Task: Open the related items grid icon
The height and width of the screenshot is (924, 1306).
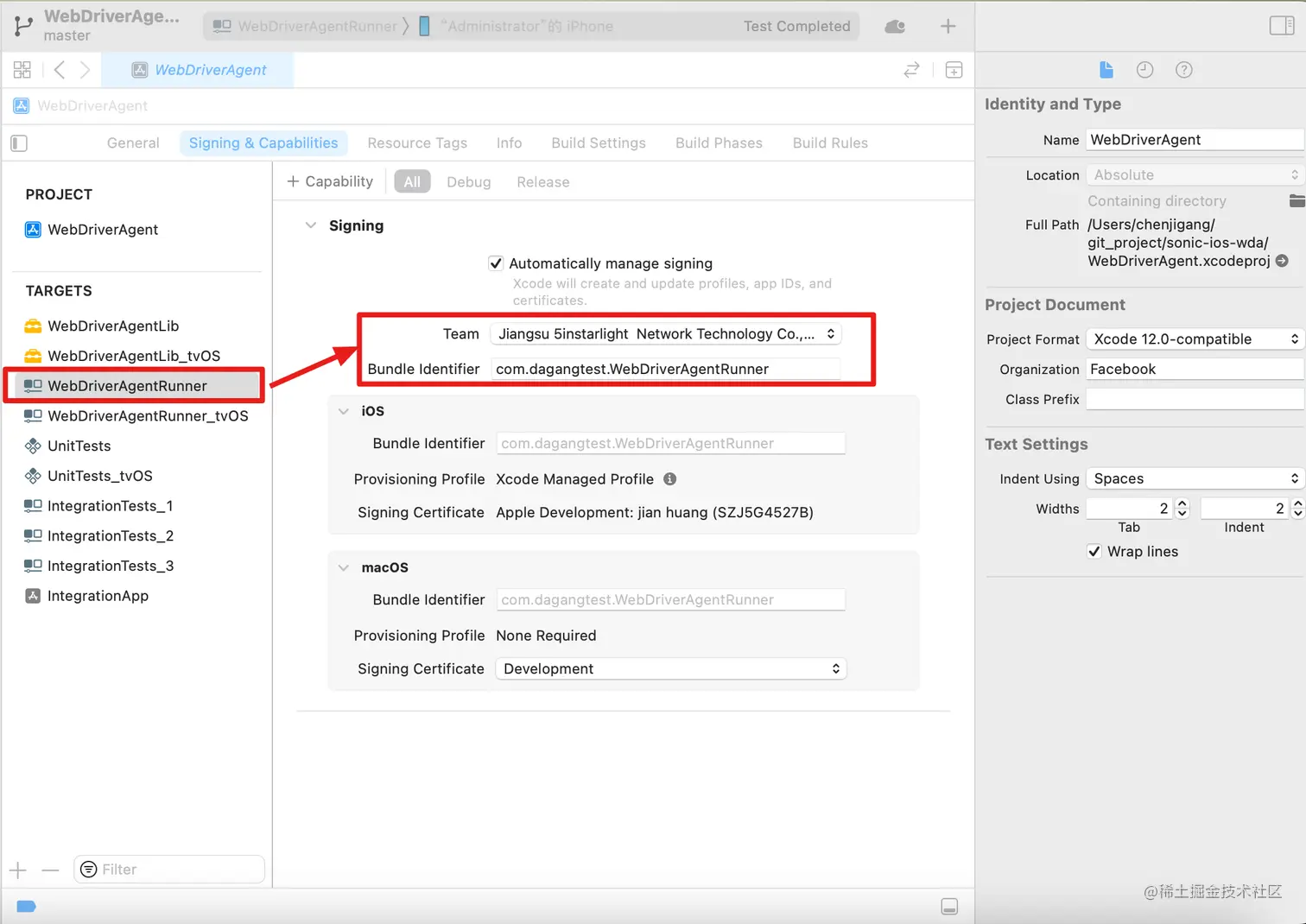Action: tap(22, 70)
